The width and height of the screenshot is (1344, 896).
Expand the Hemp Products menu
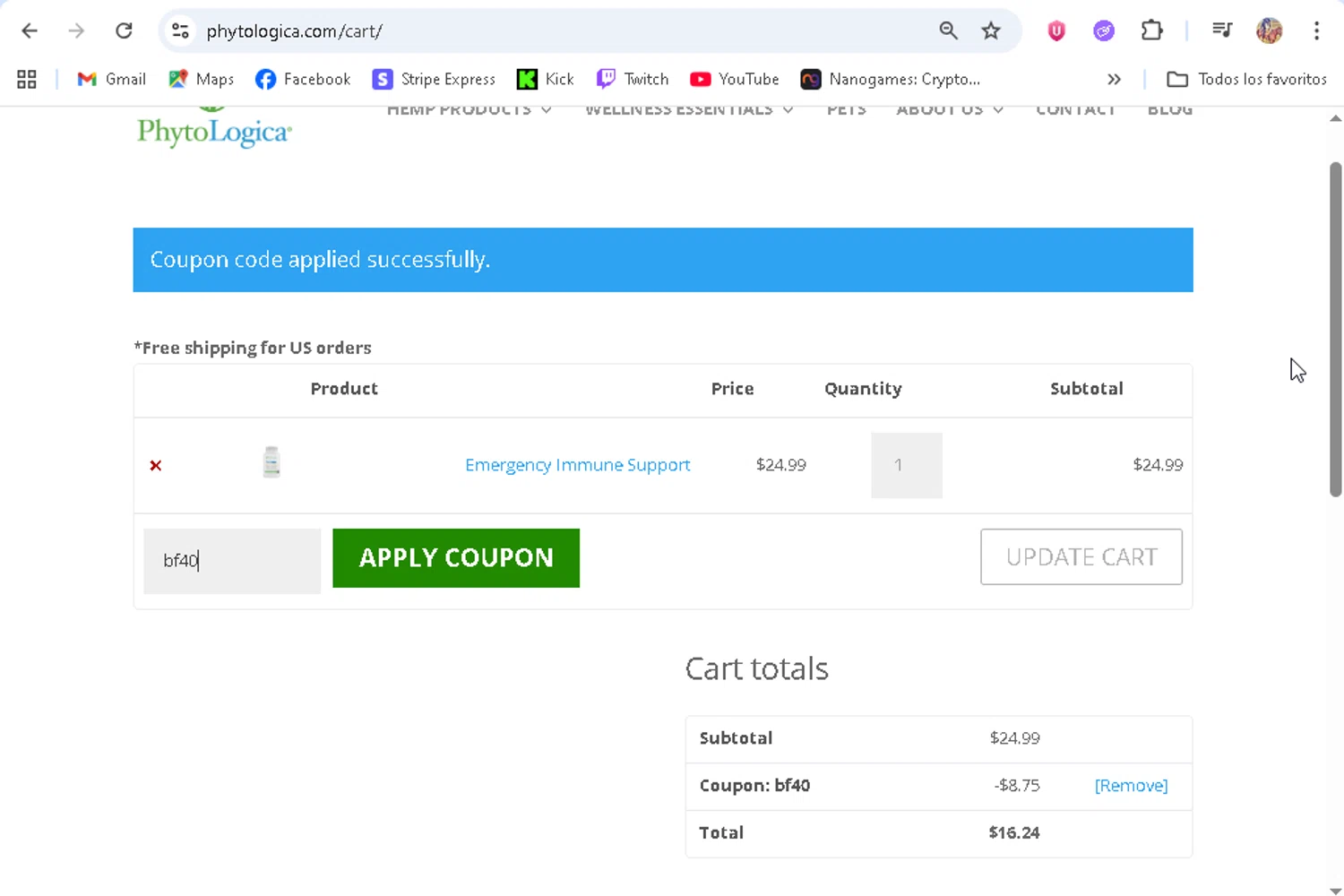pyautogui.click(x=469, y=110)
